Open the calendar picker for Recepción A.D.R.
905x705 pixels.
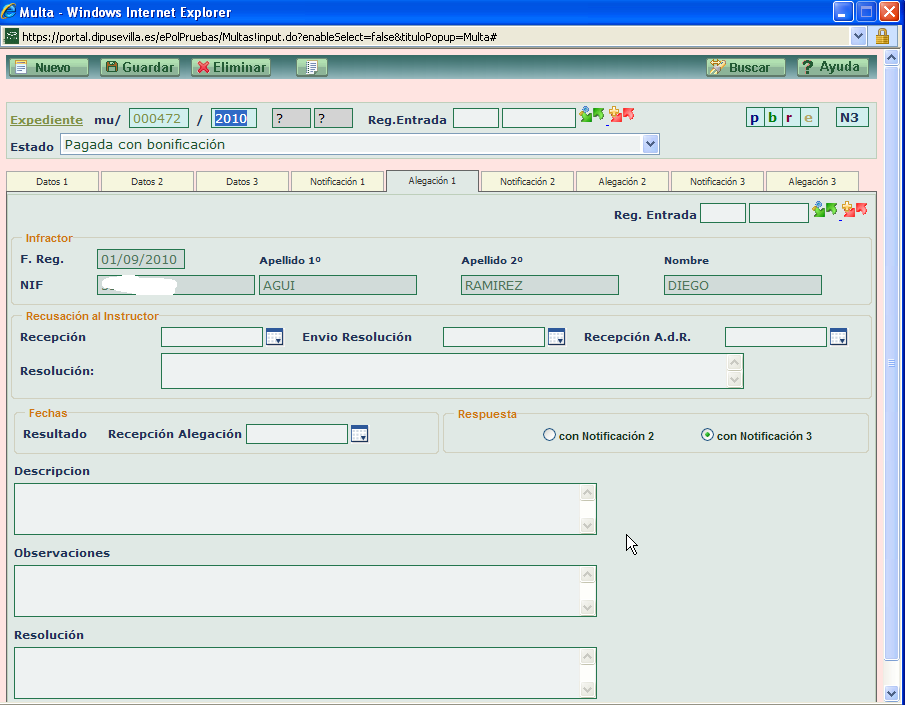(x=838, y=338)
